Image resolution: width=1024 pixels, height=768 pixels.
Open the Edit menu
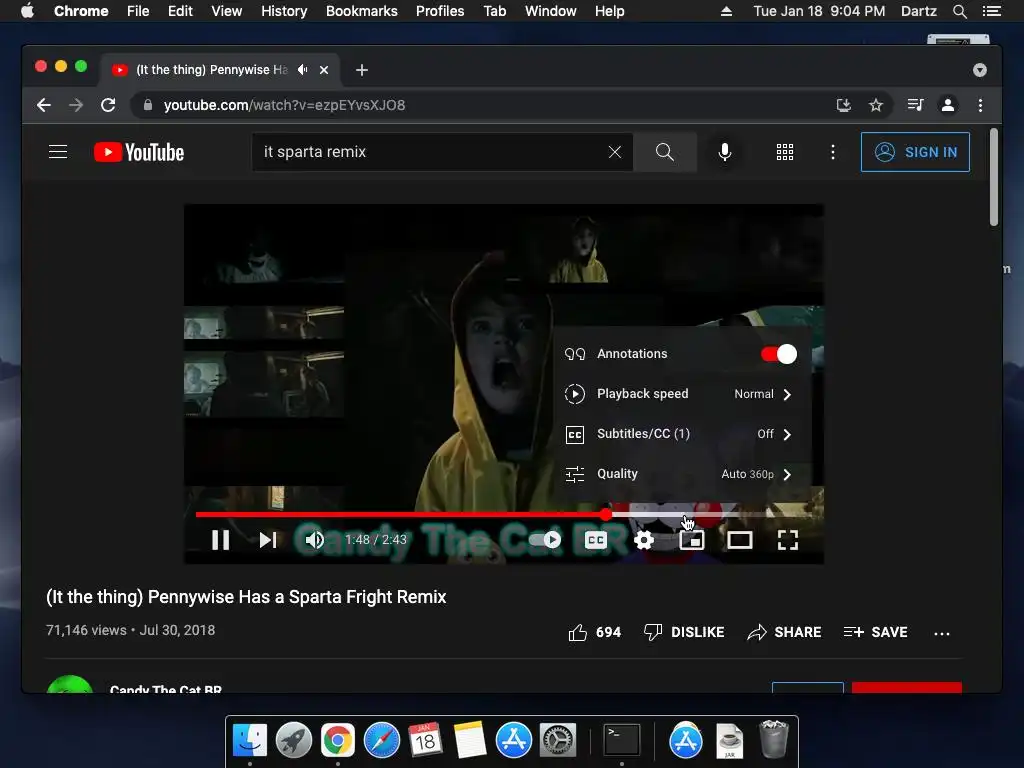click(x=180, y=11)
